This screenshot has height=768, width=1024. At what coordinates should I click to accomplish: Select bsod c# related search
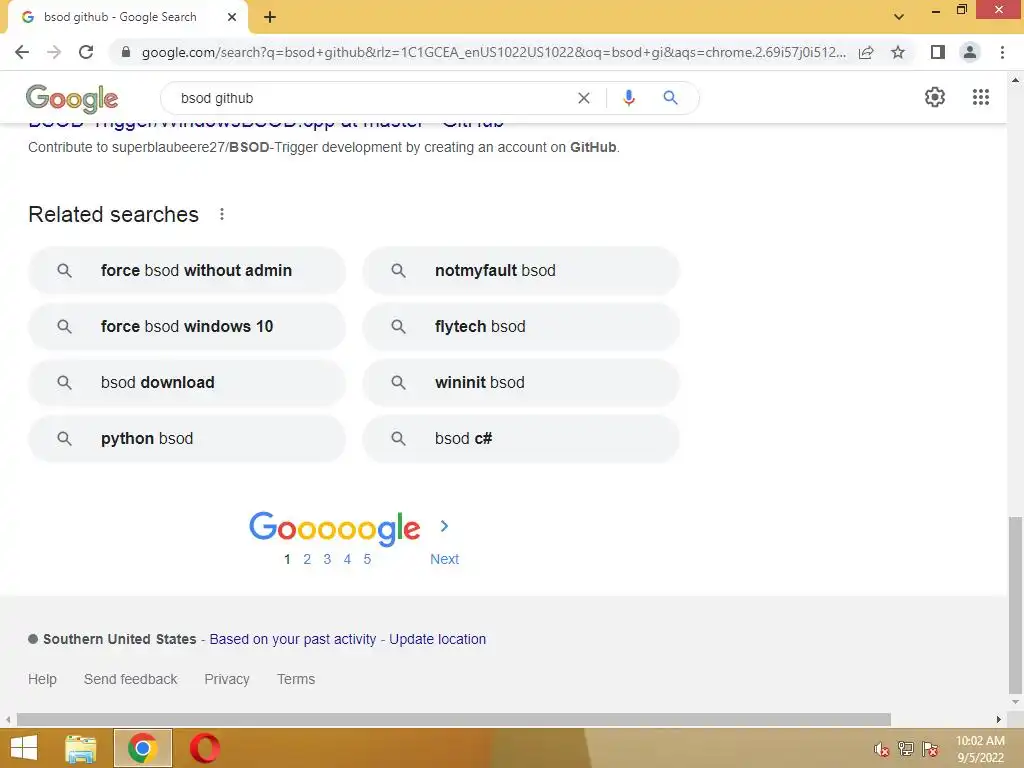[x=521, y=439]
